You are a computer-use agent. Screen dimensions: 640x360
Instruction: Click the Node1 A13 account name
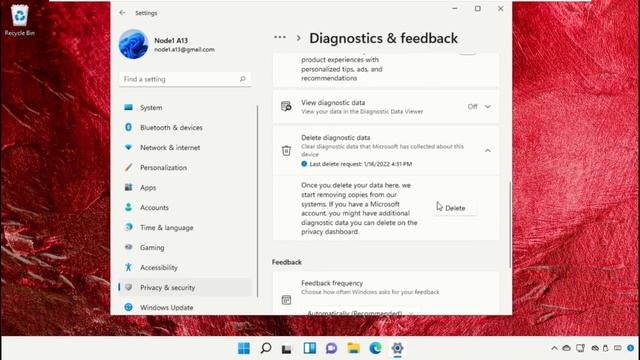171,40
